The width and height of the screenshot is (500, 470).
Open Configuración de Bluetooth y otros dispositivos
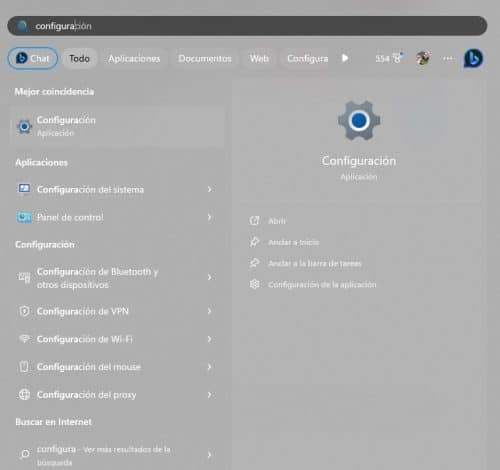tap(118, 278)
